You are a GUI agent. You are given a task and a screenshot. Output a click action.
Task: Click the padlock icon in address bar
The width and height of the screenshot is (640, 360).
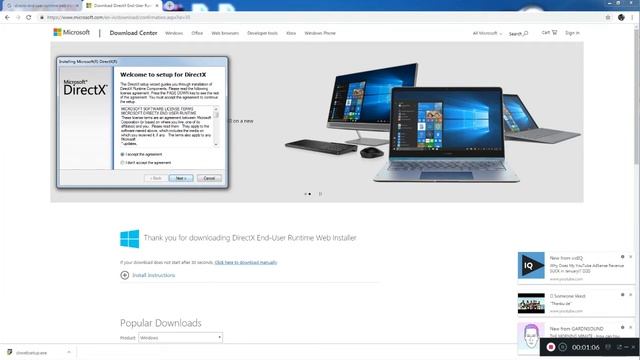tap(42, 17)
